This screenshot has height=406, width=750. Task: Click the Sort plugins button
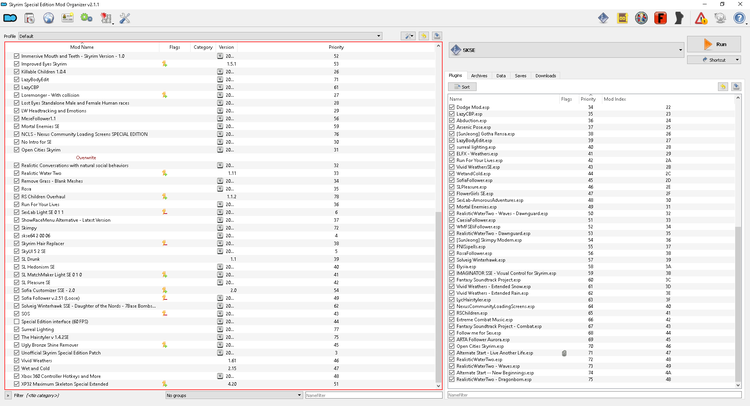tap(463, 87)
